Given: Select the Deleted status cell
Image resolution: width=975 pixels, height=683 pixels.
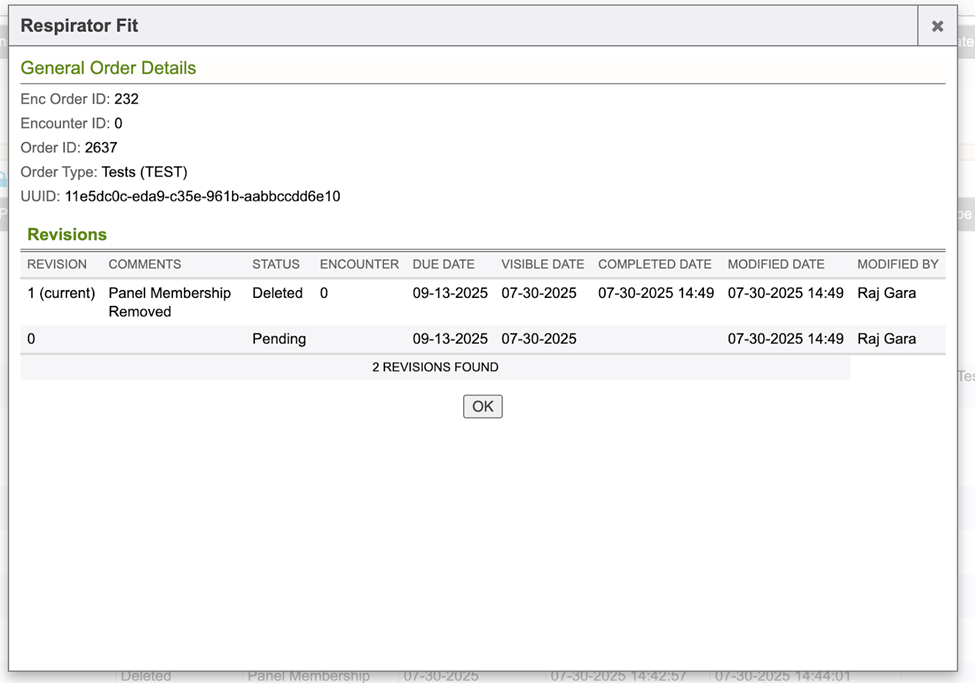Looking at the screenshot, I should [277, 293].
